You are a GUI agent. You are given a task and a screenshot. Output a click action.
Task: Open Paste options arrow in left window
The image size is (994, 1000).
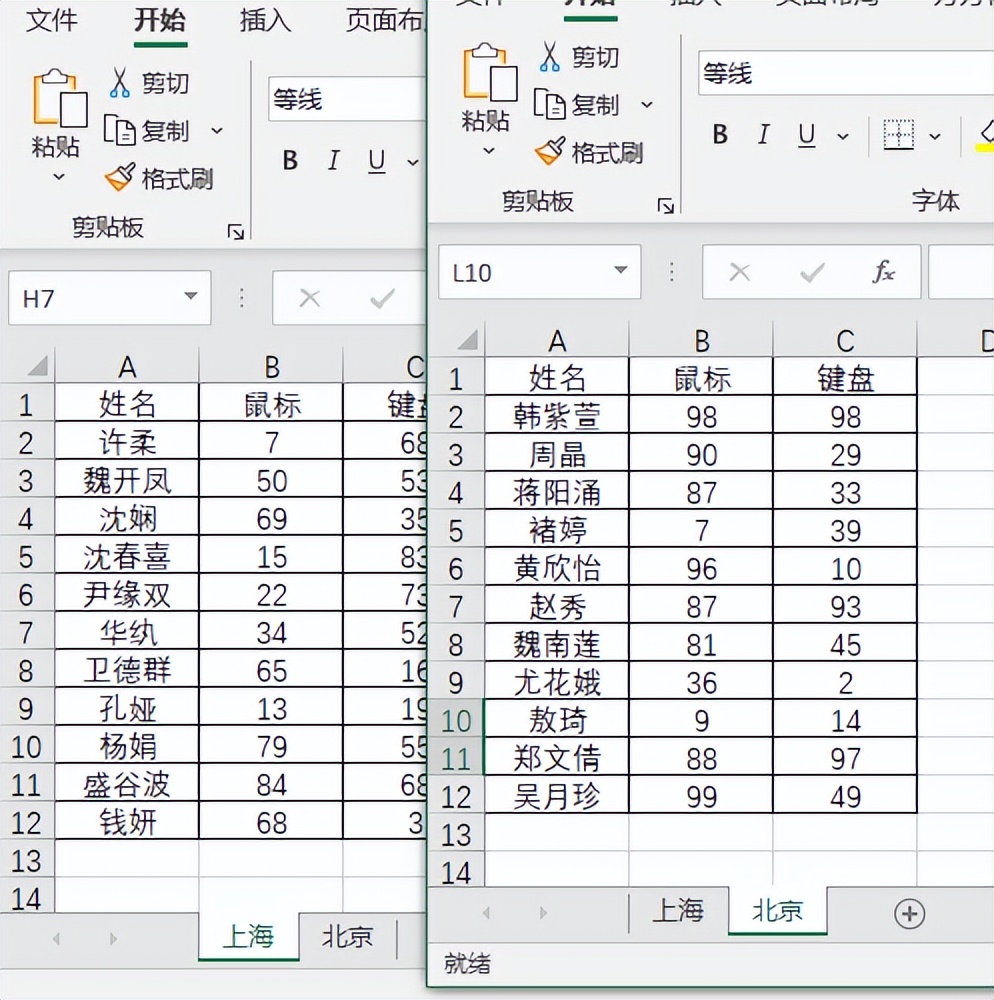(59, 177)
